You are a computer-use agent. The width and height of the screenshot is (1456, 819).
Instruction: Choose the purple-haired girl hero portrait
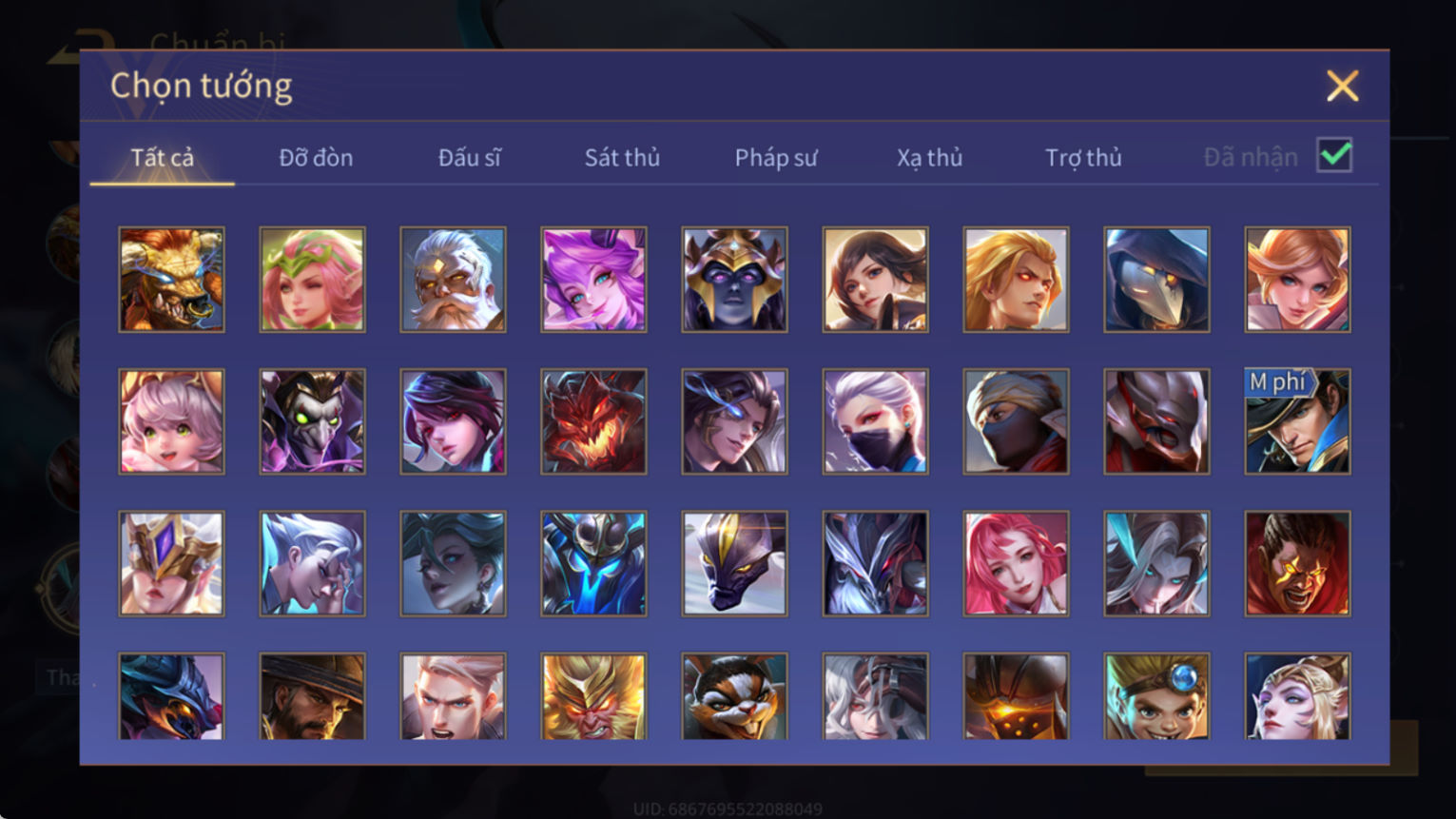coord(593,280)
